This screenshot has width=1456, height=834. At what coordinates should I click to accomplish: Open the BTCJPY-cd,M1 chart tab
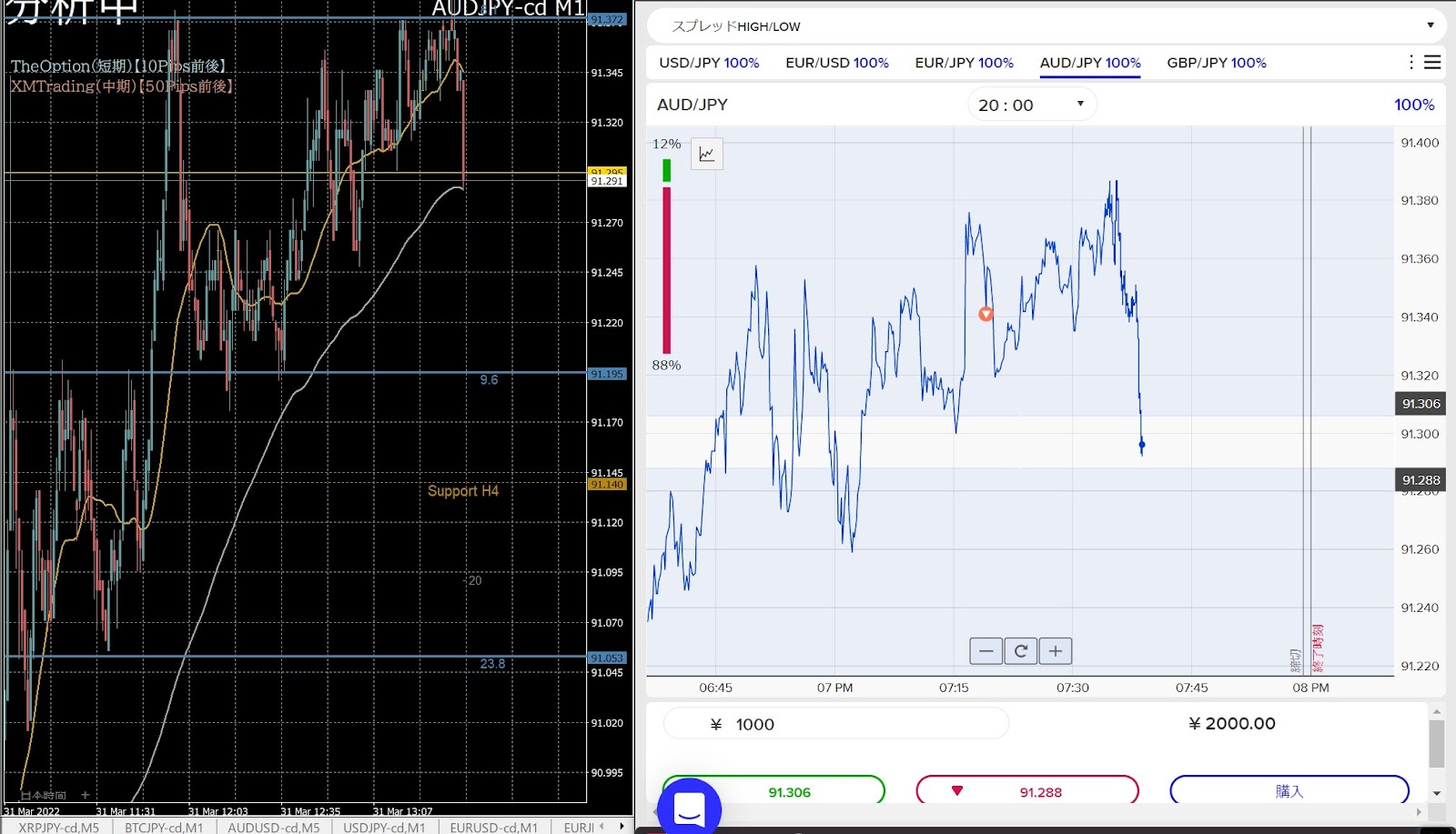pyautogui.click(x=164, y=827)
